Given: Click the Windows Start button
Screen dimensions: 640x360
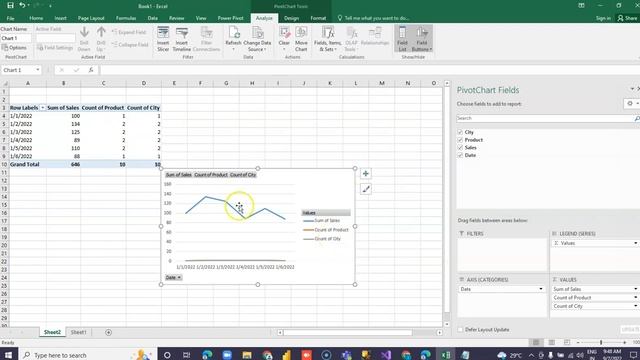Looking at the screenshot, I should point(8,355).
